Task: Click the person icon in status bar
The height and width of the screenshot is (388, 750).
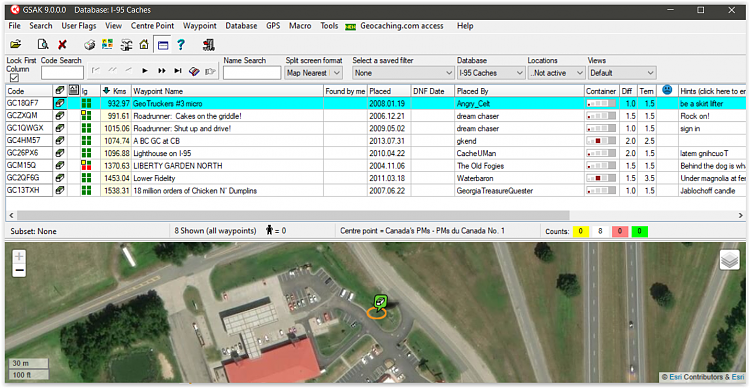Action: click(x=269, y=231)
